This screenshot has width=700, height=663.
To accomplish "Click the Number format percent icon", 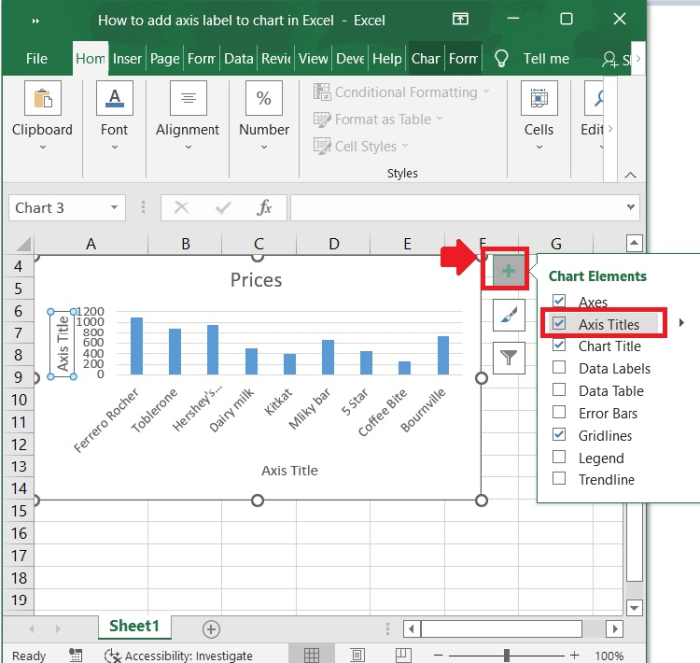I will 264,99.
